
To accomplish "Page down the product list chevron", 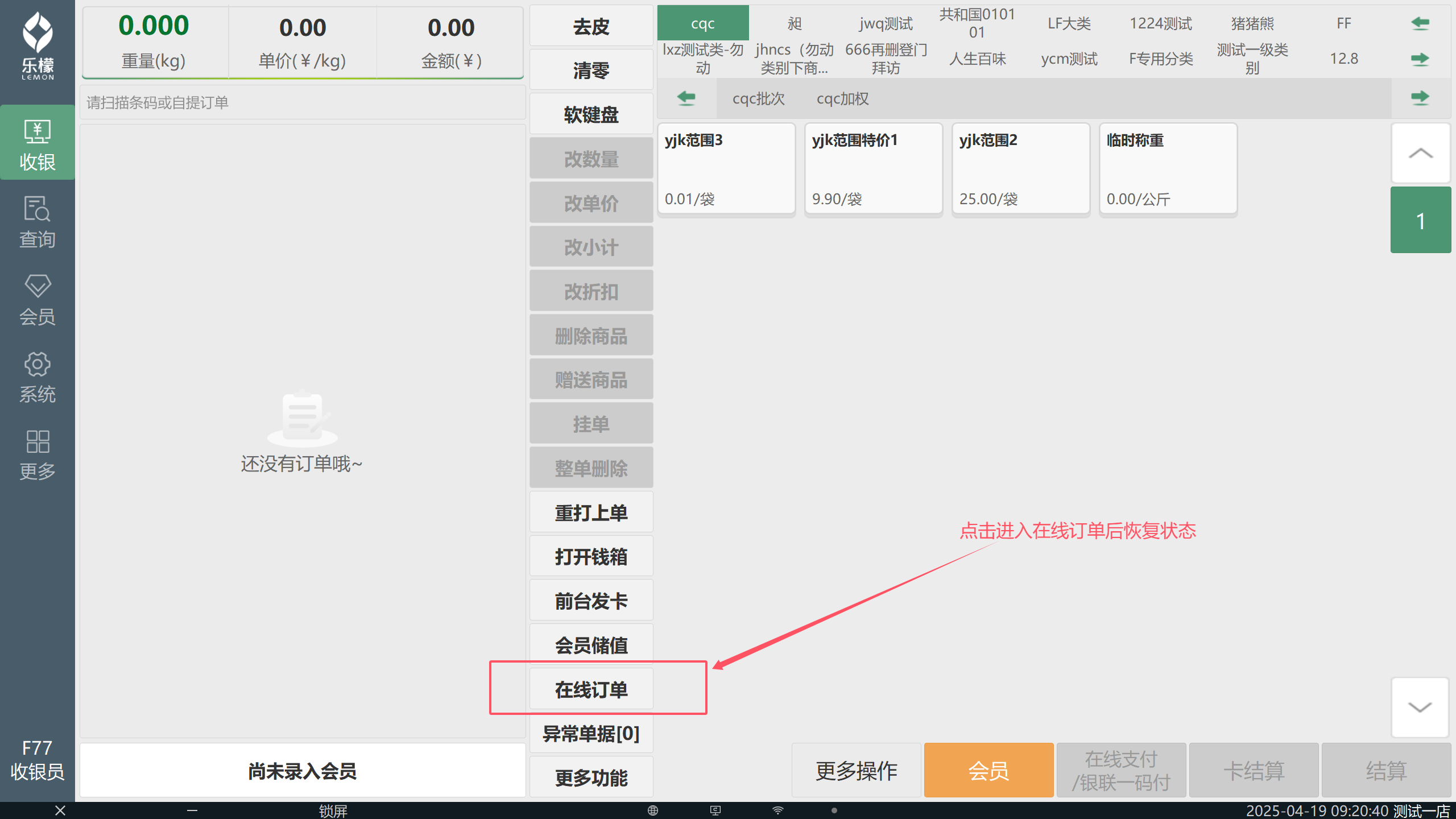I will (x=1420, y=707).
